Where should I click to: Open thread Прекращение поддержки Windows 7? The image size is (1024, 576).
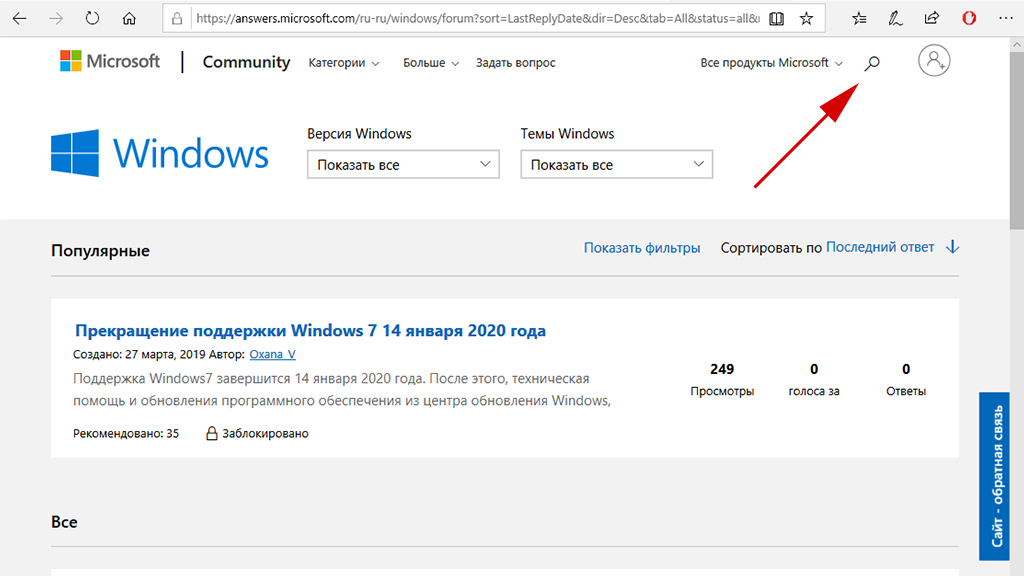pos(310,330)
